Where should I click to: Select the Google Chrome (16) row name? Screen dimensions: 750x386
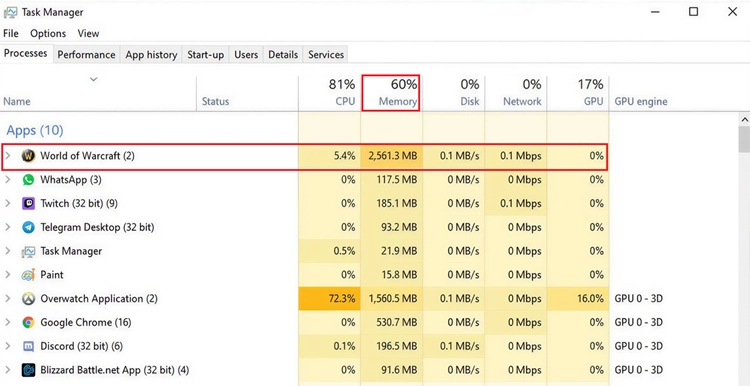tap(86, 322)
